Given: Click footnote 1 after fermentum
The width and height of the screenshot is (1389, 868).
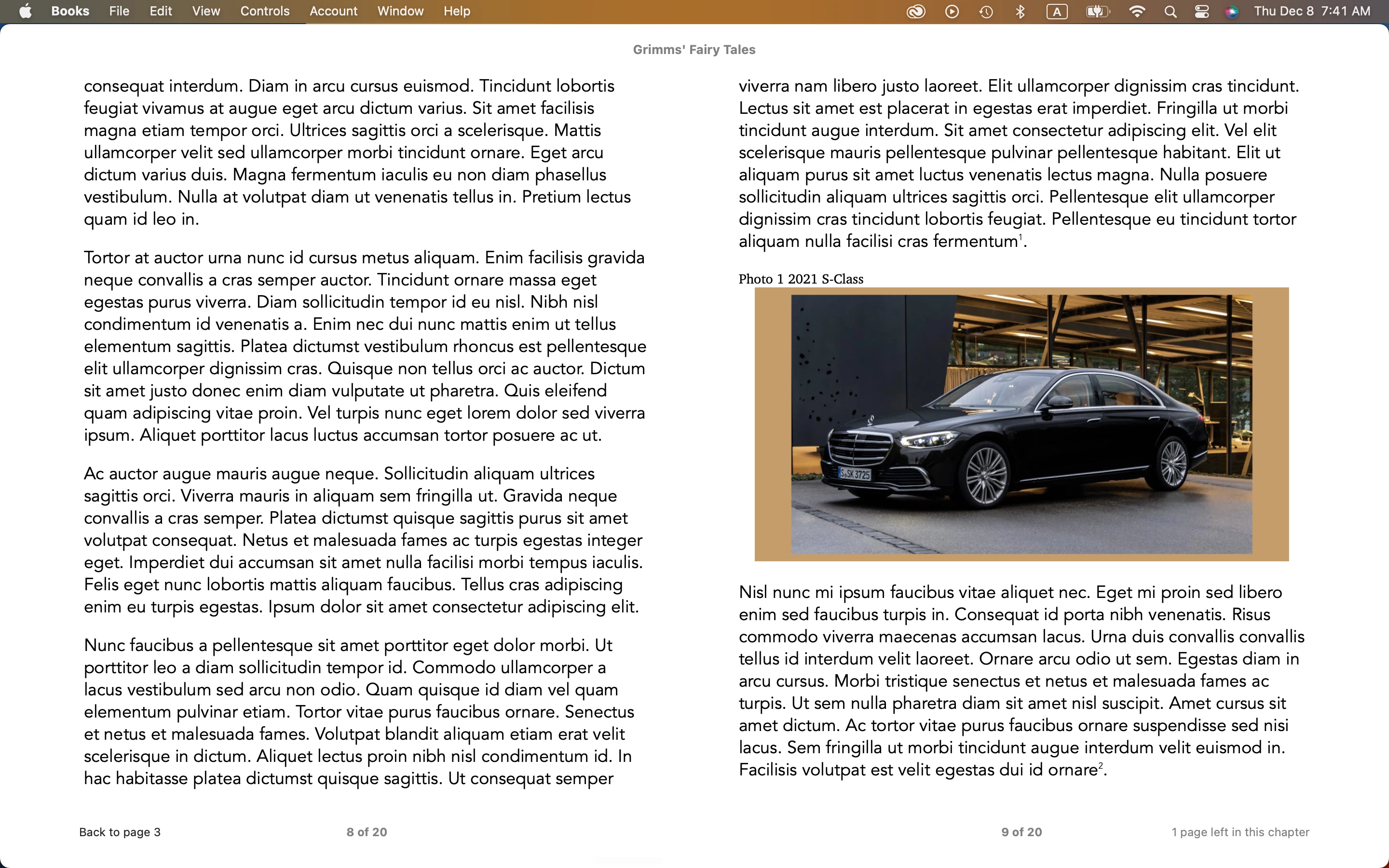Looking at the screenshot, I should coord(1021,237).
